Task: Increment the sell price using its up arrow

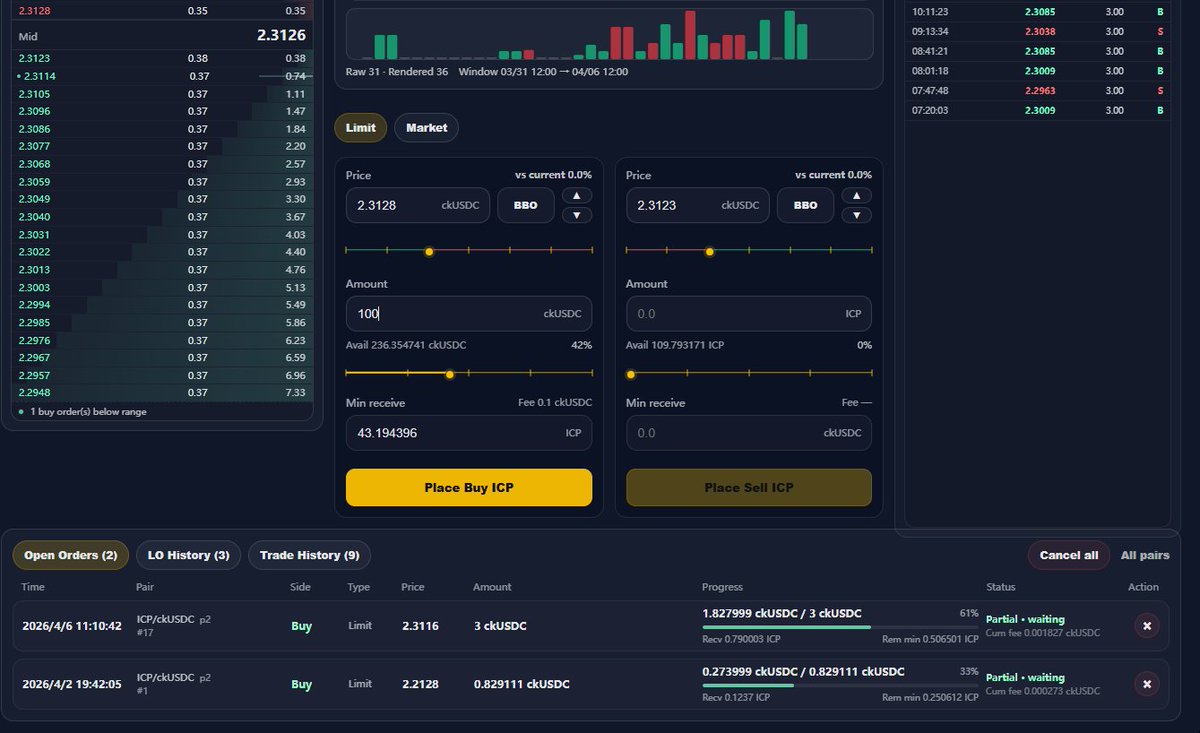Action: pyautogui.click(x=856, y=196)
